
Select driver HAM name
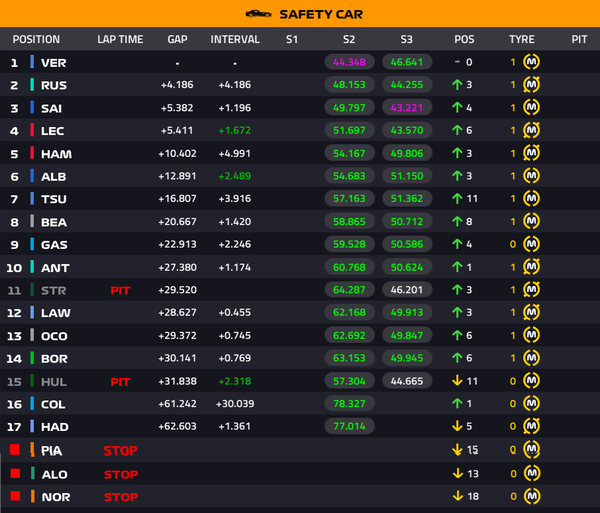click(x=56, y=154)
